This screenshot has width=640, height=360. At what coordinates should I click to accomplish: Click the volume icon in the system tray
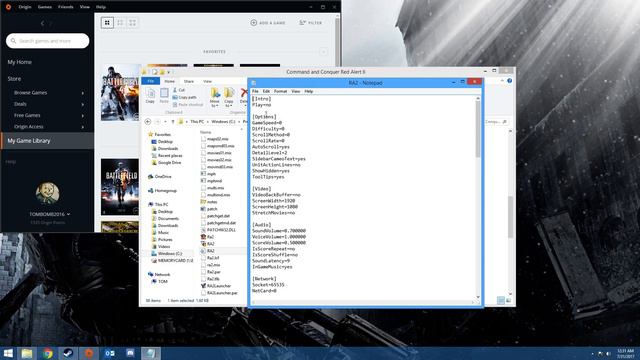(608, 353)
